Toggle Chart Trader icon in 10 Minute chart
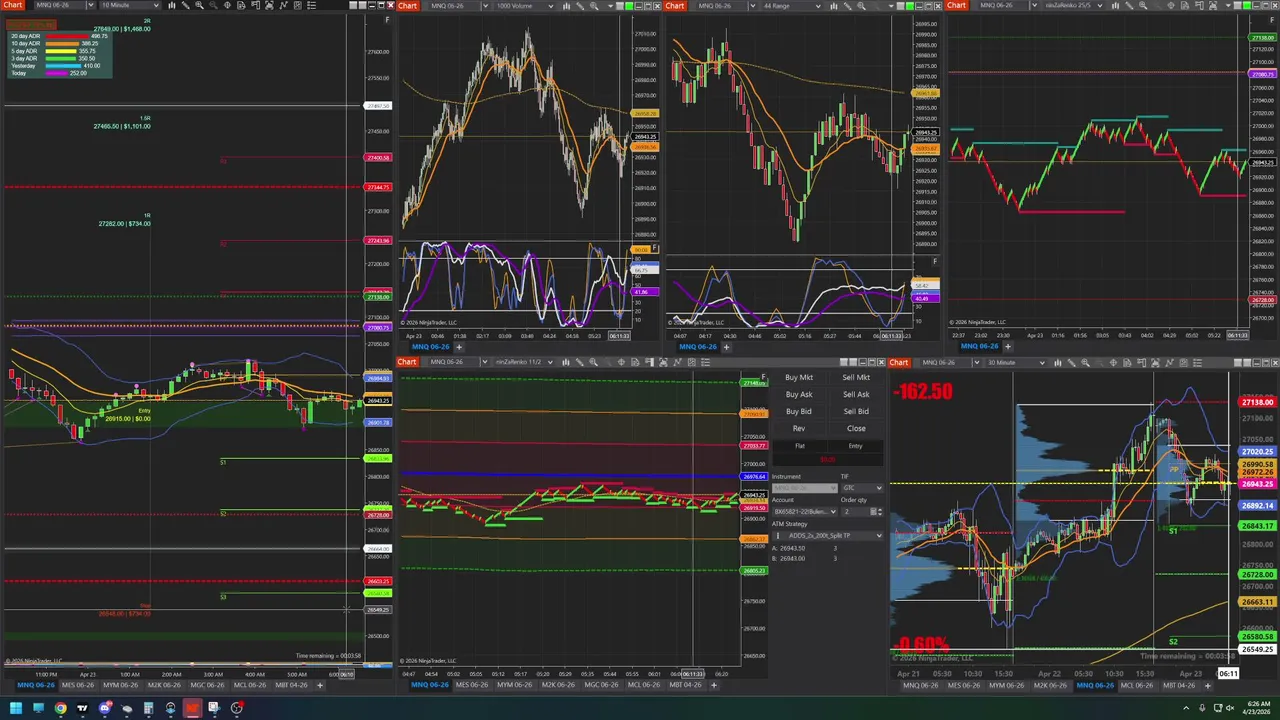Screen dimensions: 1280x720 256,6
